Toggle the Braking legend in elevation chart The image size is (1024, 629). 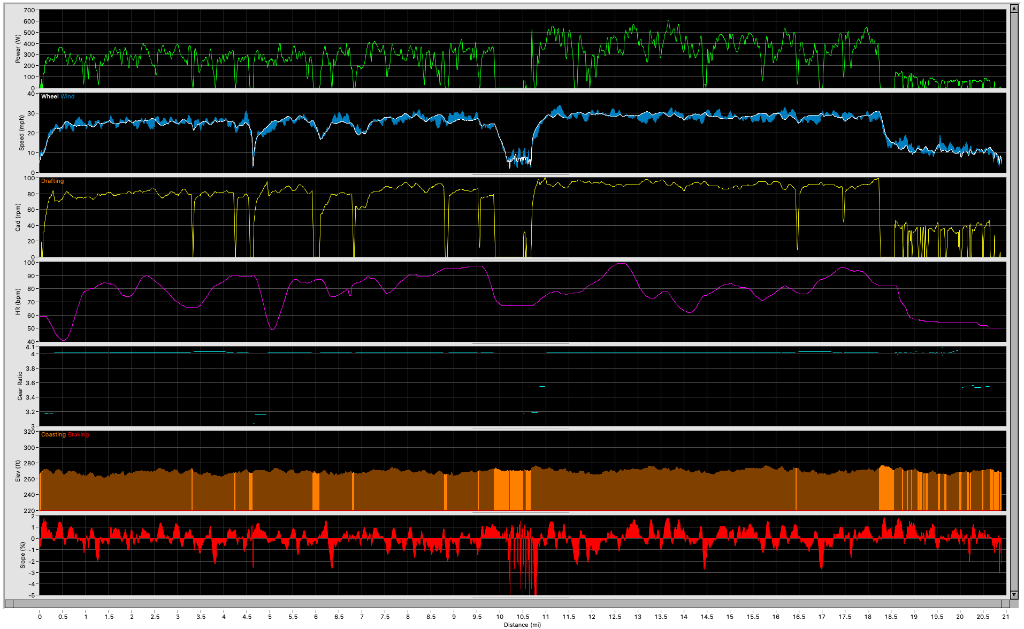[78, 435]
